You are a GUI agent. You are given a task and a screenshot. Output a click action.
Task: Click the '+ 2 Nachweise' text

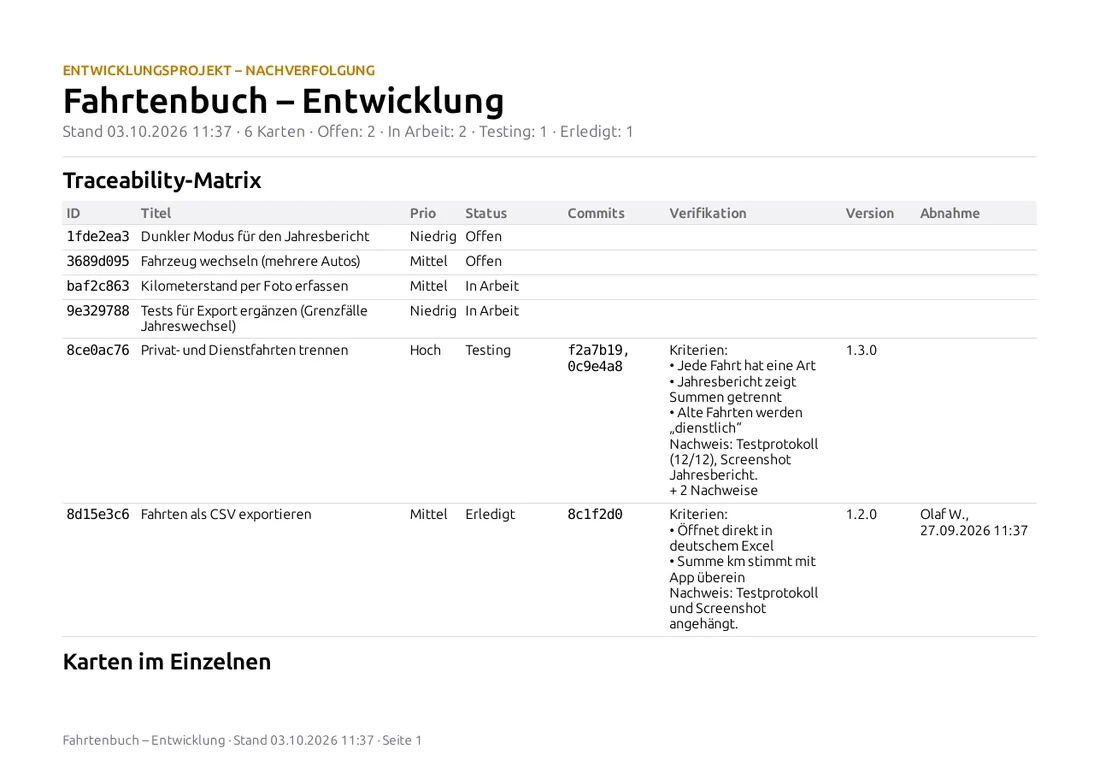713,490
